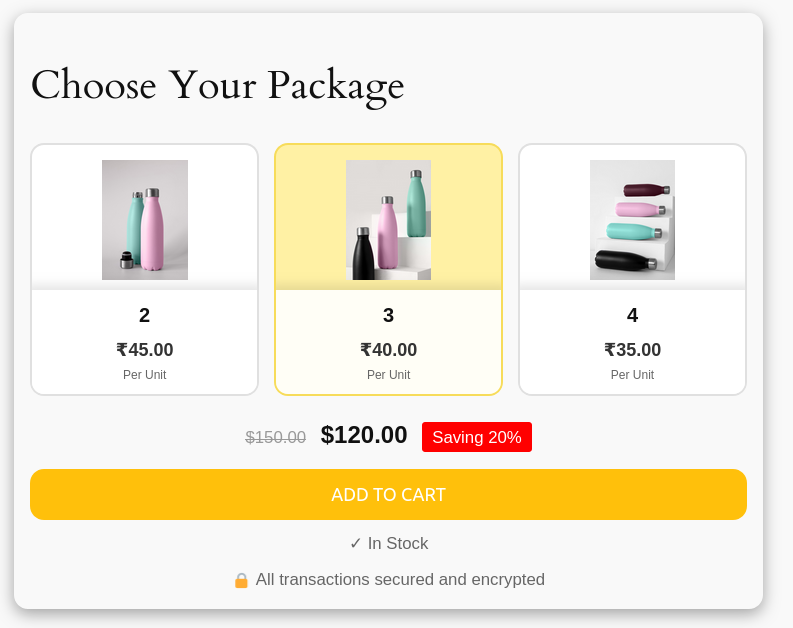Select the 3-bottle package card
This screenshot has height=628, width=793.
tap(388, 270)
